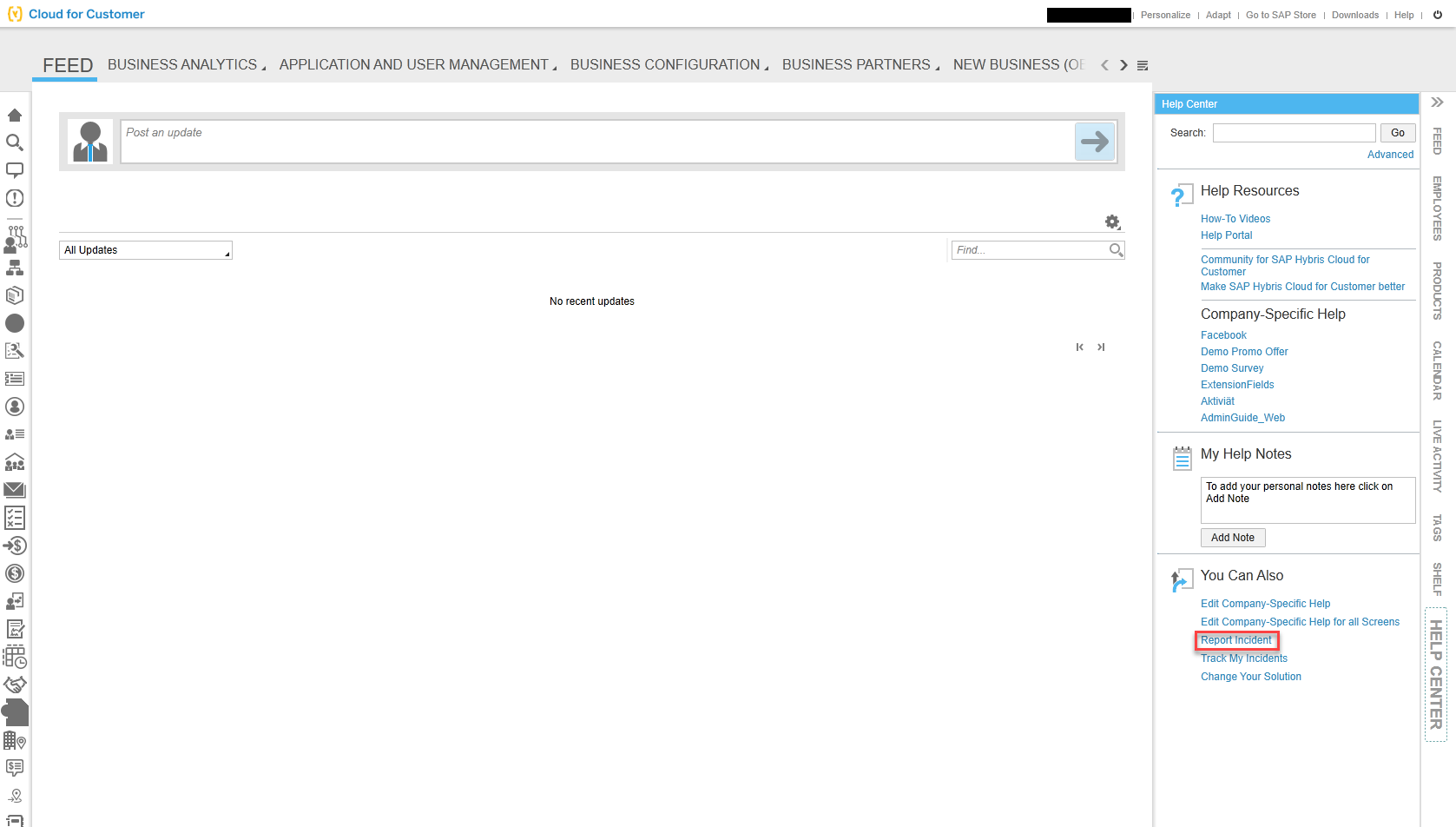Open the person with circuit lines icon
The height and width of the screenshot is (827, 1456).
[15, 239]
